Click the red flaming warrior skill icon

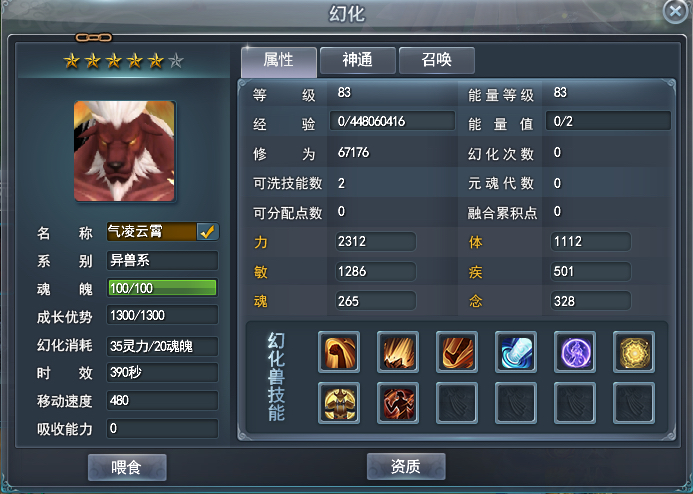pos(398,403)
